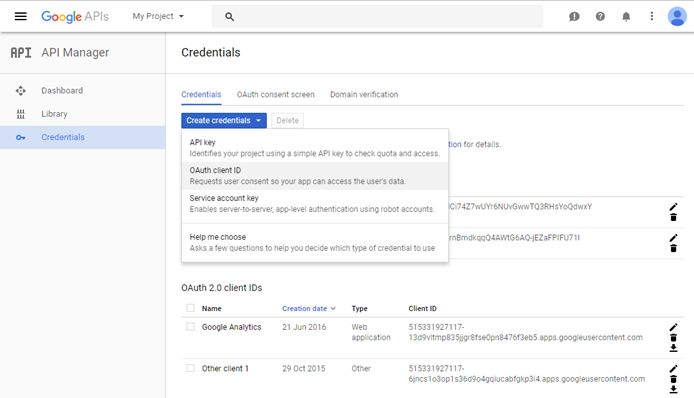Check the Other client 1 row checkbox

[x=190, y=368]
